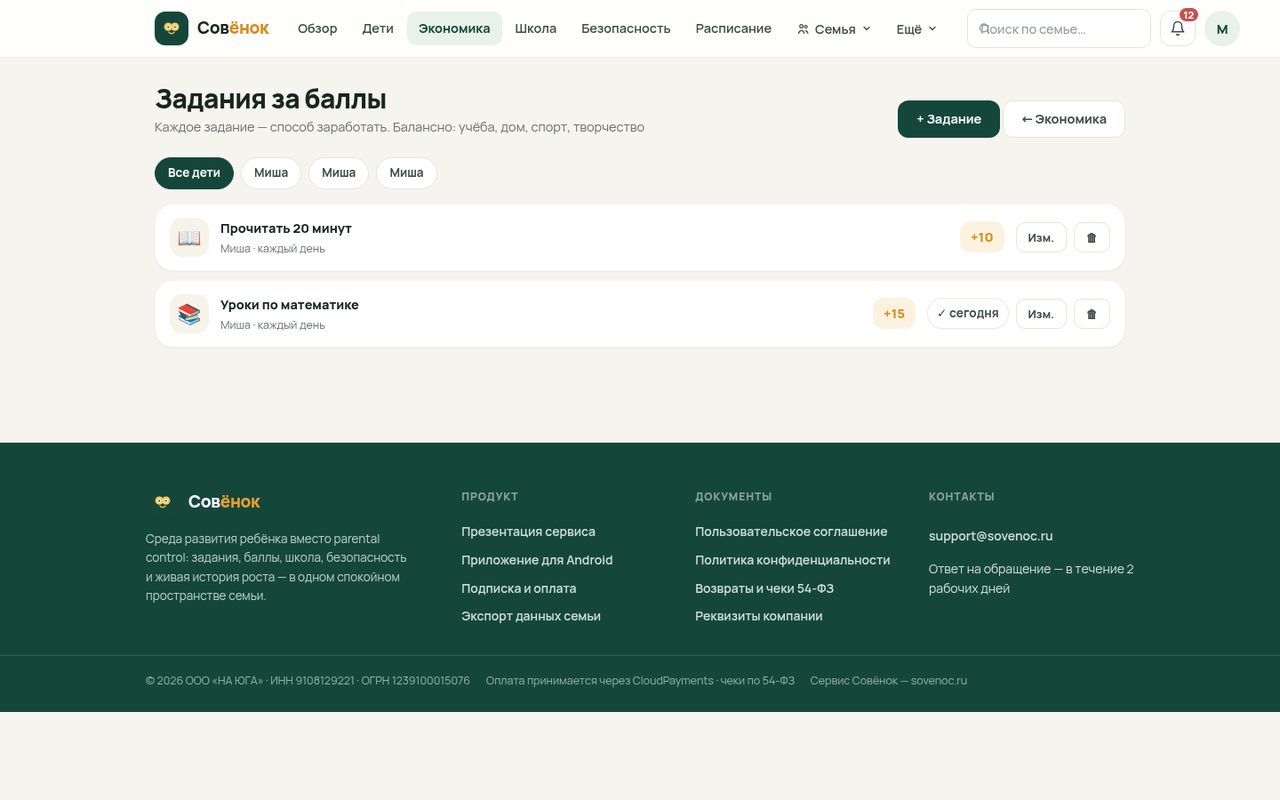Click the "+10" points badge
The height and width of the screenshot is (800, 1280).
982,238
